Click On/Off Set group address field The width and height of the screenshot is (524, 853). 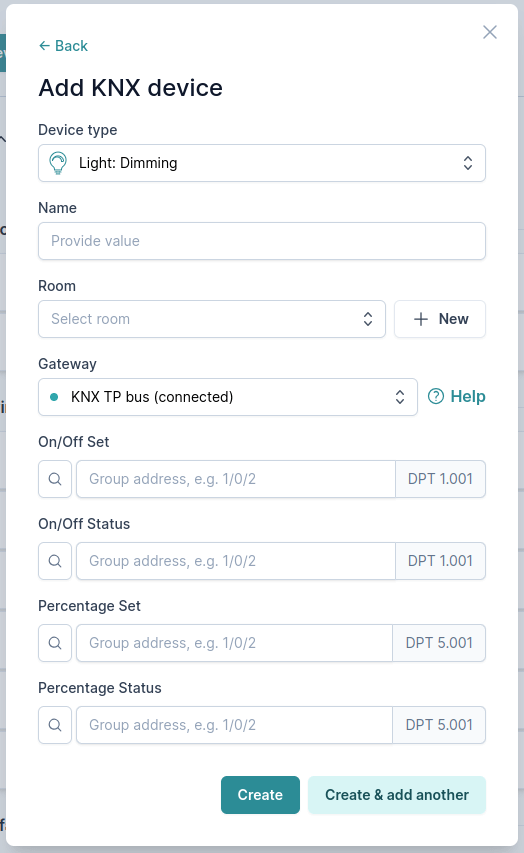coord(236,479)
